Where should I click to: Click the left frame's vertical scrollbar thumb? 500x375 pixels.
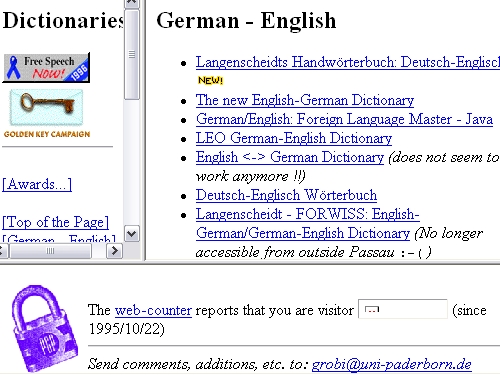pyautogui.click(x=132, y=54)
